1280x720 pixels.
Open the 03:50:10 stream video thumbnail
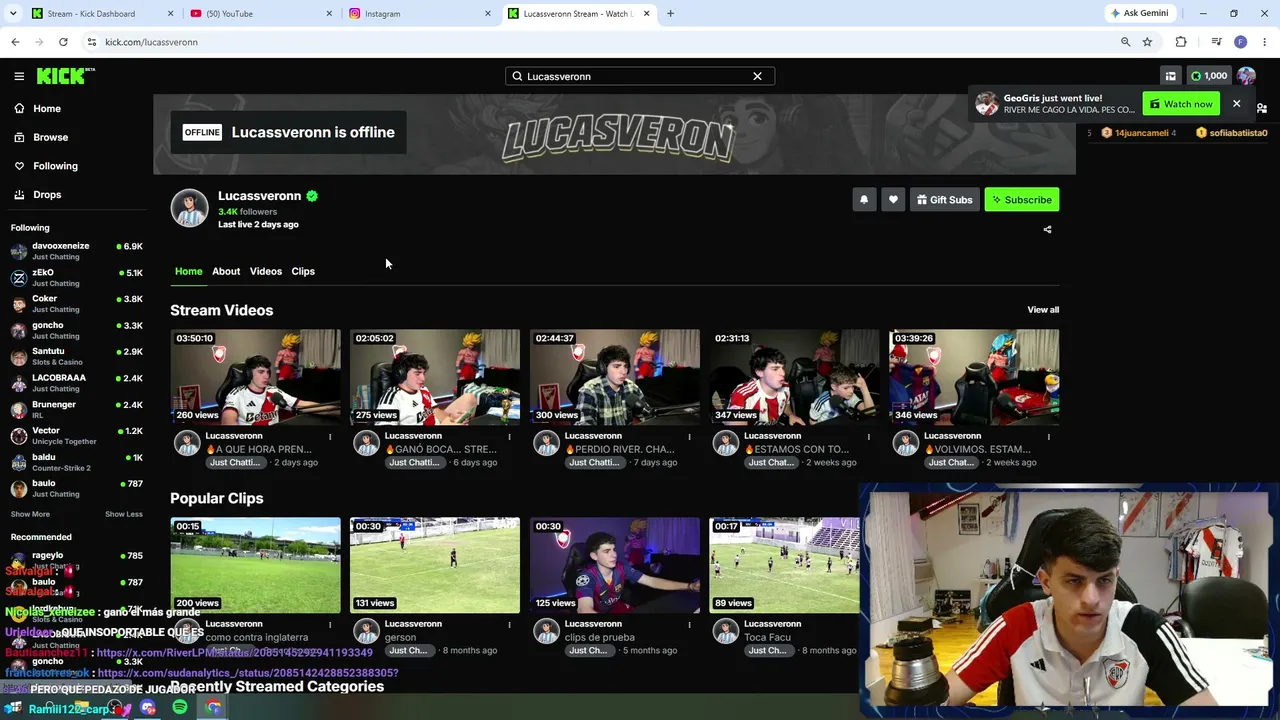click(x=255, y=377)
